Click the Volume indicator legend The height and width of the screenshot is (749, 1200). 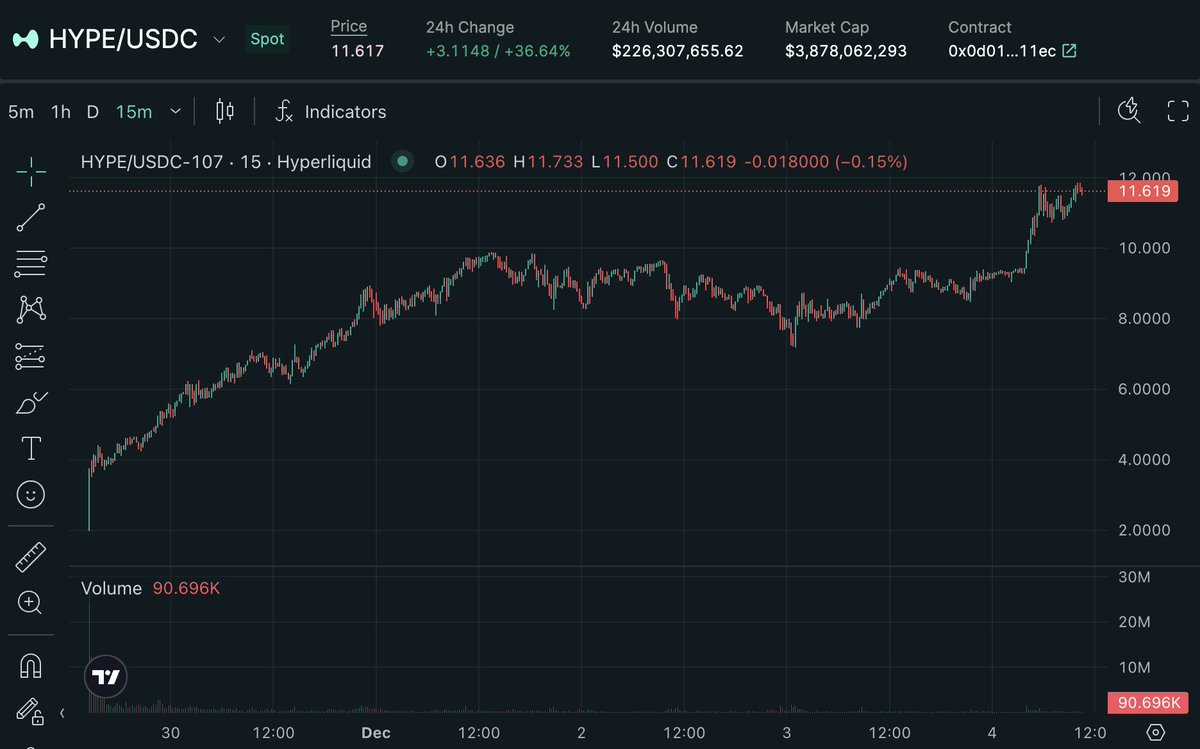coord(150,589)
